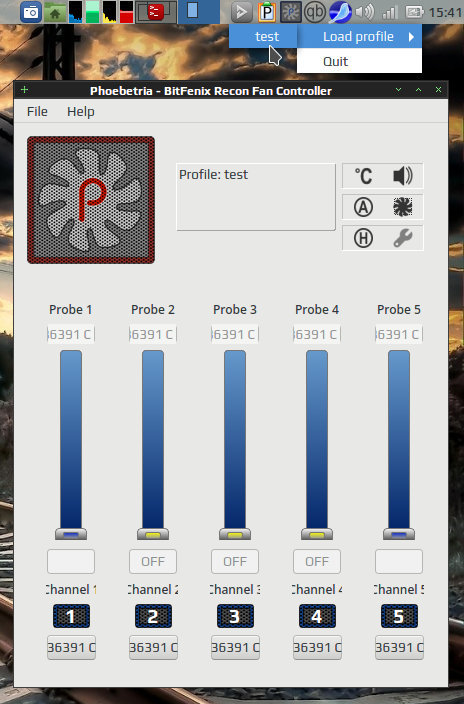The width and height of the screenshot is (464, 704).
Task: Click the fan icon button
Action: click(x=403, y=207)
